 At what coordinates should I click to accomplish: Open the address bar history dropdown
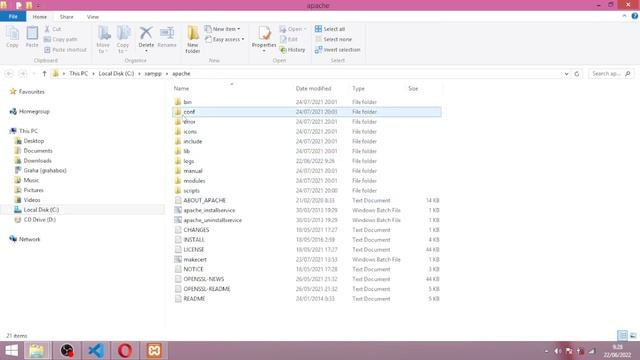[567, 74]
